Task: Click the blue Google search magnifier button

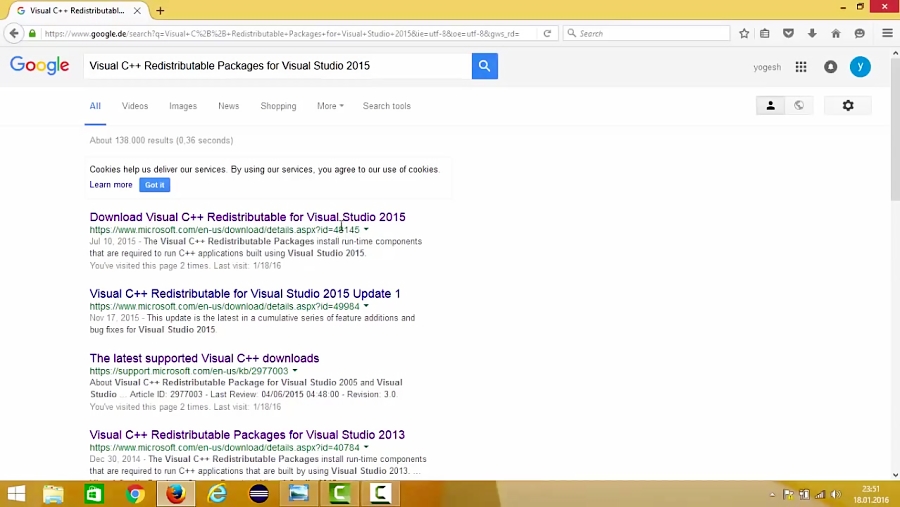Action: tap(484, 66)
